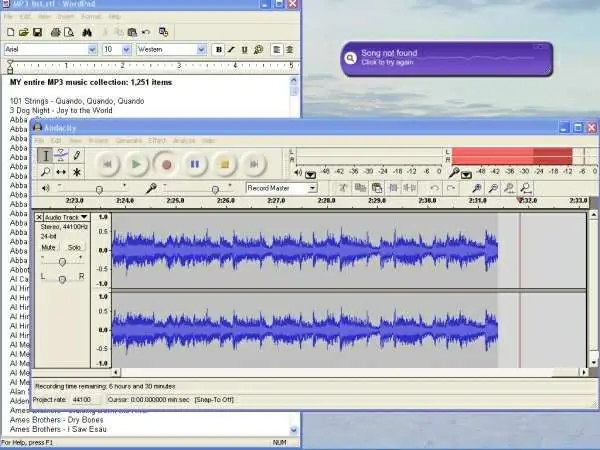Image resolution: width=600 pixels, height=450 pixels.
Task: Open the recording meter options dropdown arrow
Action: click(x=466, y=175)
